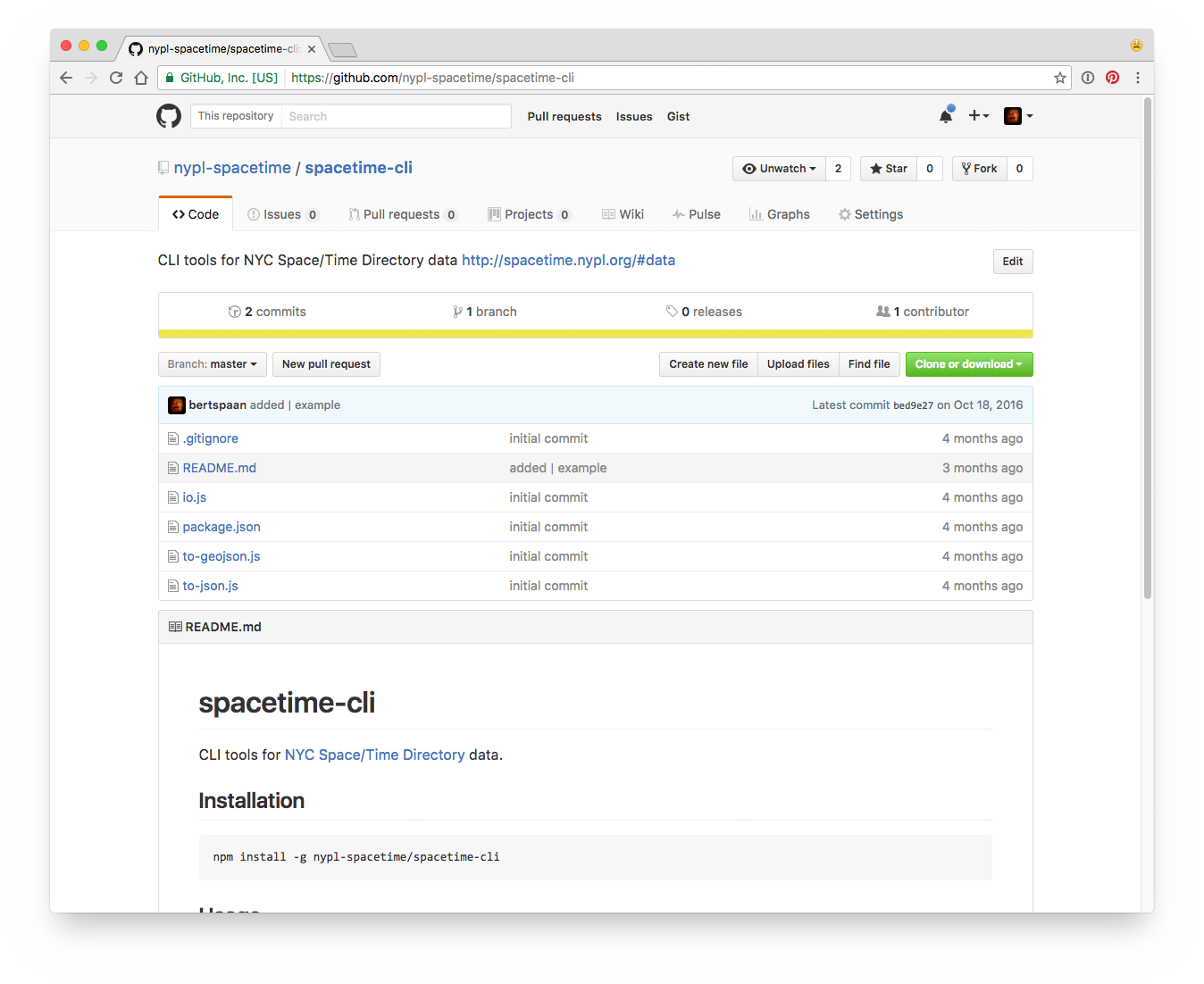The height and width of the screenshot is (984, 1204).
Task: Open the spacetime-cli repository title link
Action: tap(359, 168)
